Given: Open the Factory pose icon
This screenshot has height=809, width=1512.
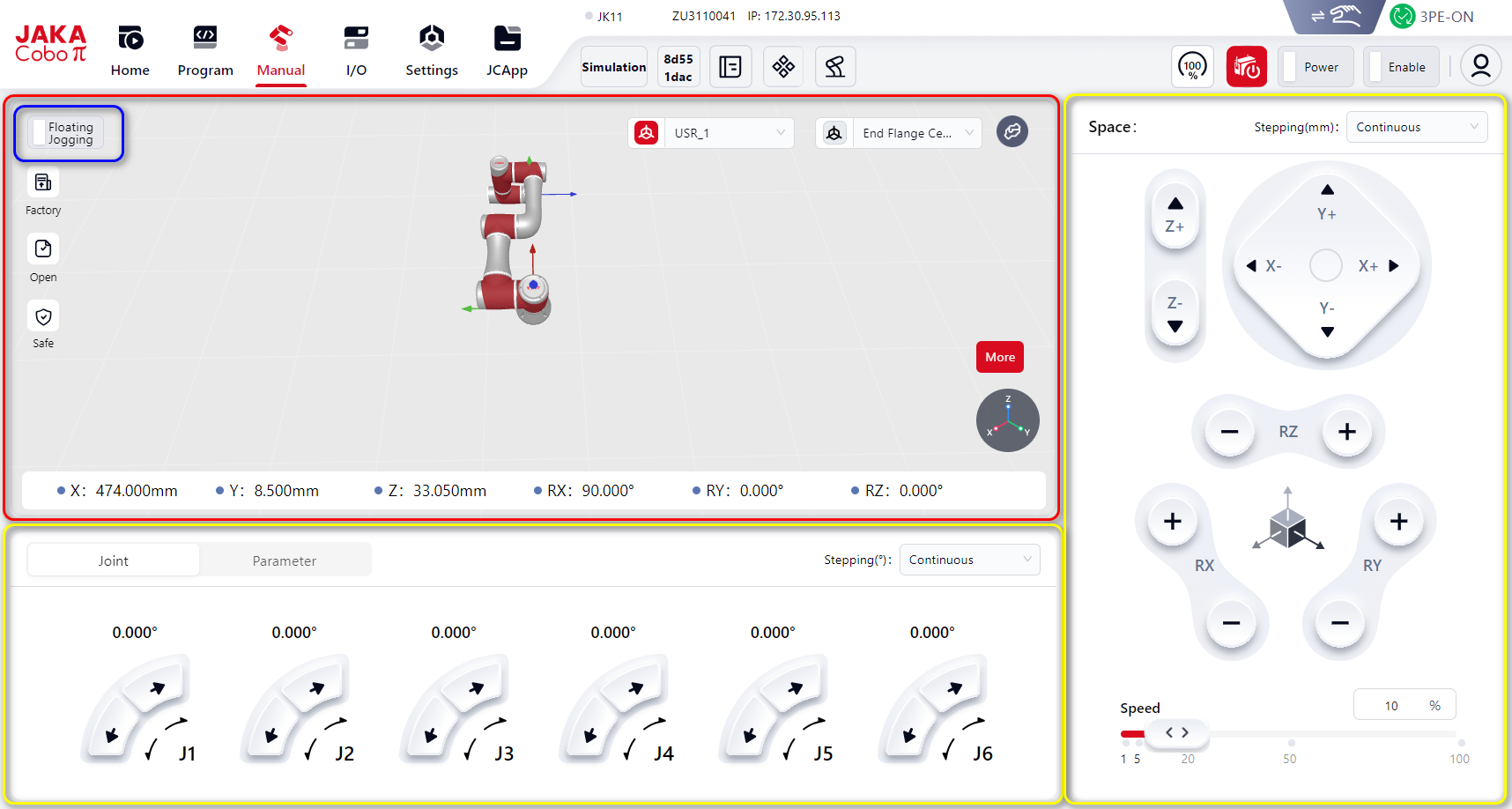Looking at the screenshot, I should point(43,182).
